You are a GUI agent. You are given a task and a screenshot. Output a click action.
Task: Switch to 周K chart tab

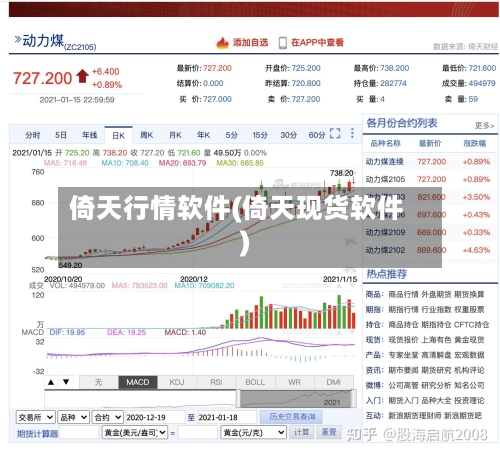coord(146,135)
